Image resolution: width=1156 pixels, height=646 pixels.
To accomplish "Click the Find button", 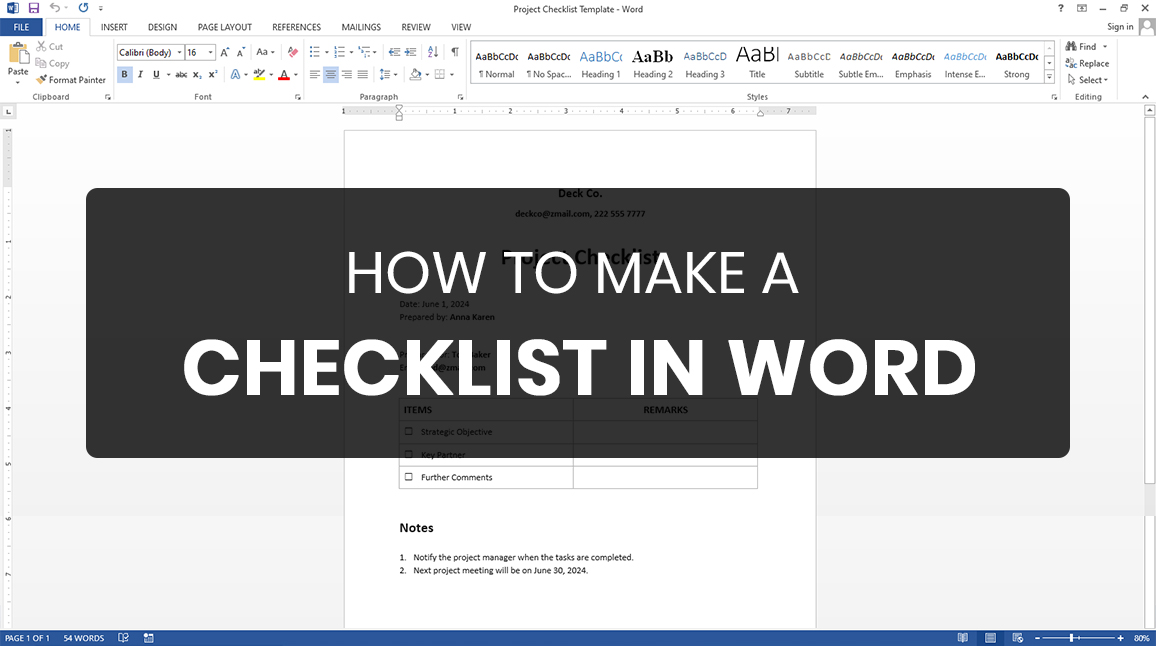I will (x=1082, y=46).
